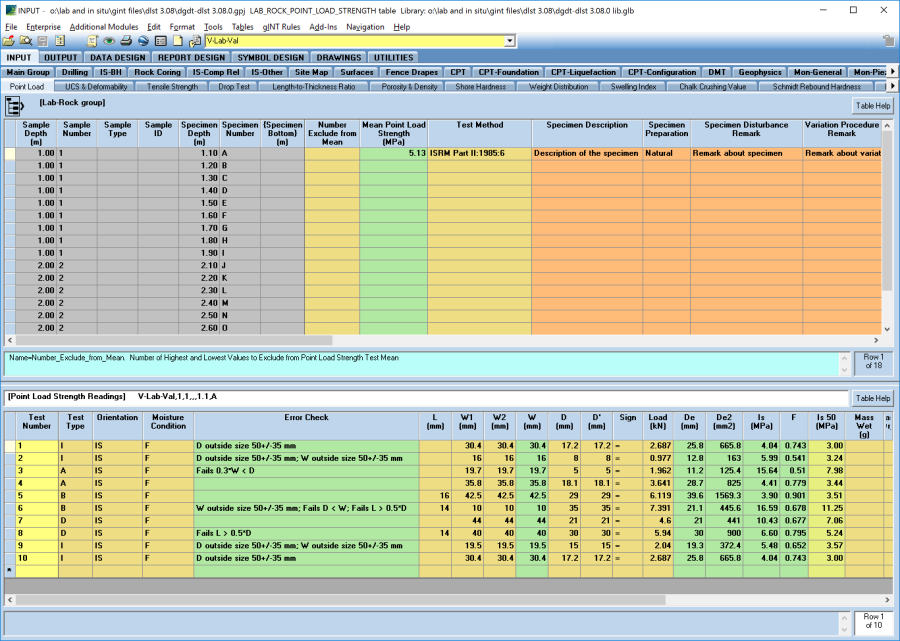Screen dimensions: 900x641
Task: Open the V-Lab-Val dropdown list
Action: pyautogui.click(x=510, y=41)
